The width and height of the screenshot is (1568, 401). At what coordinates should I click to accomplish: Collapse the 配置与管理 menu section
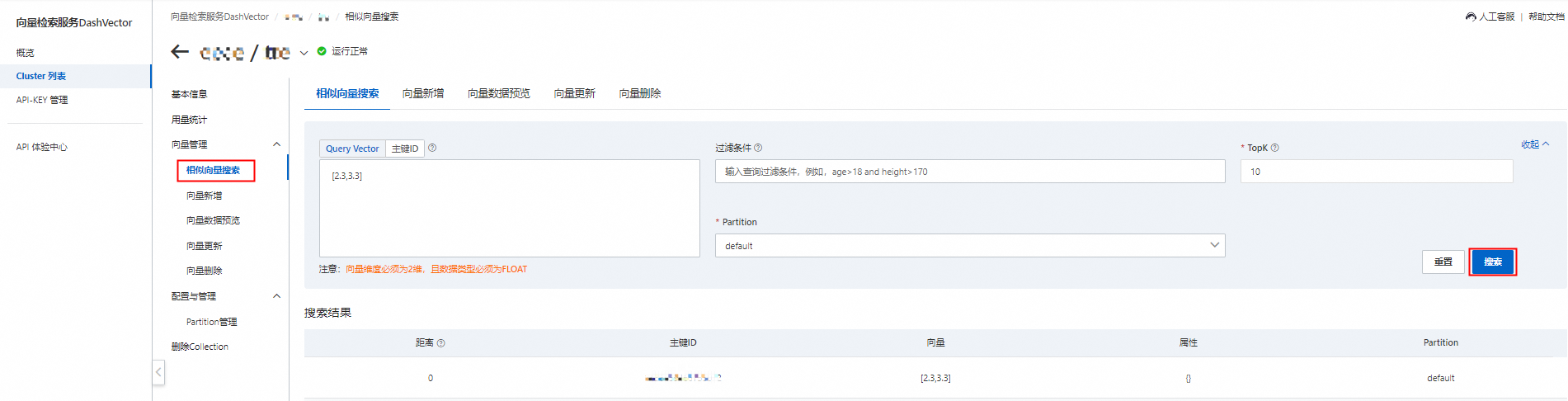tap(276, 296)
